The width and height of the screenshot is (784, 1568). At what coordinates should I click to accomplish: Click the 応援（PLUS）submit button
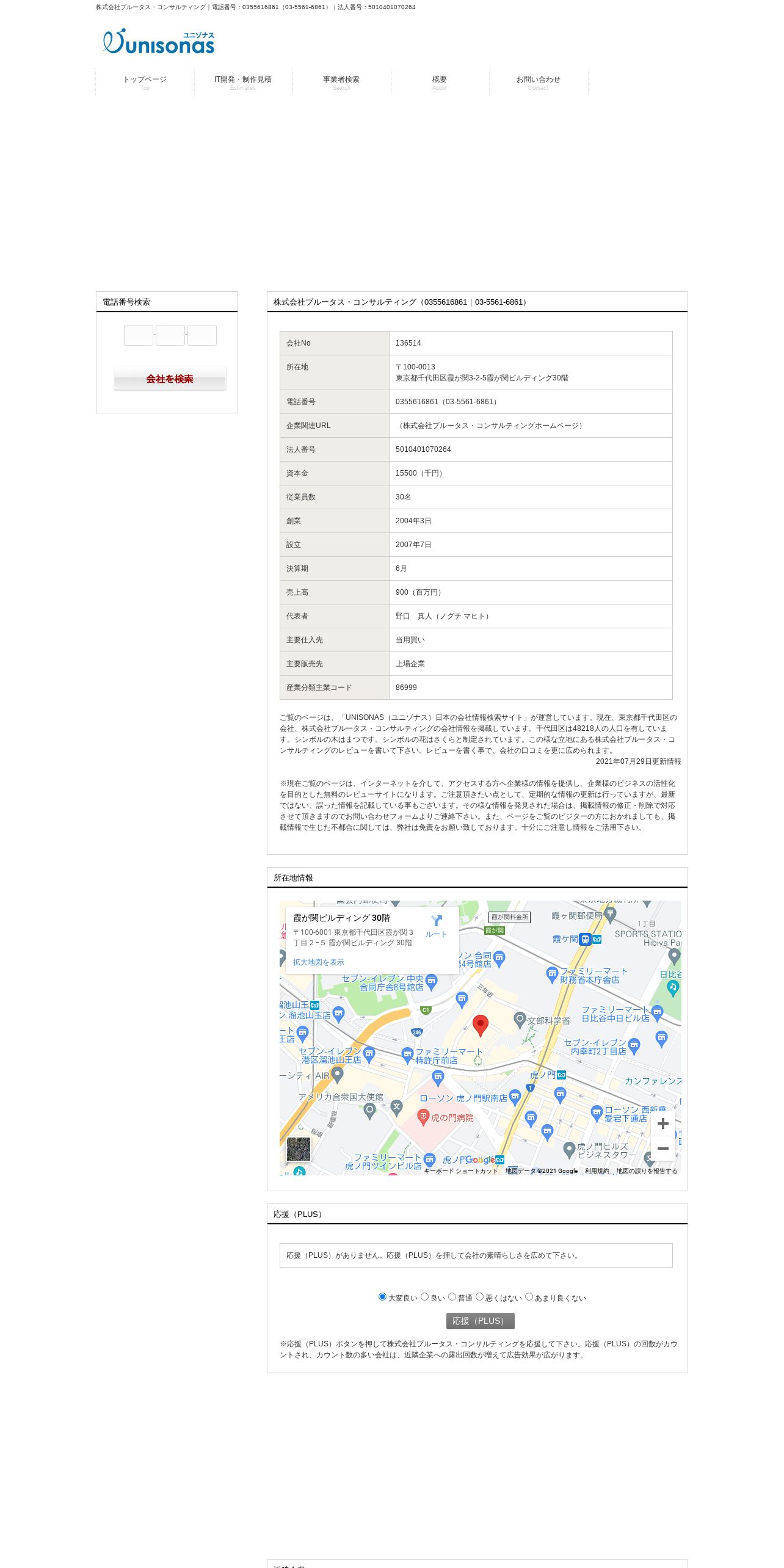[480, 1321]
